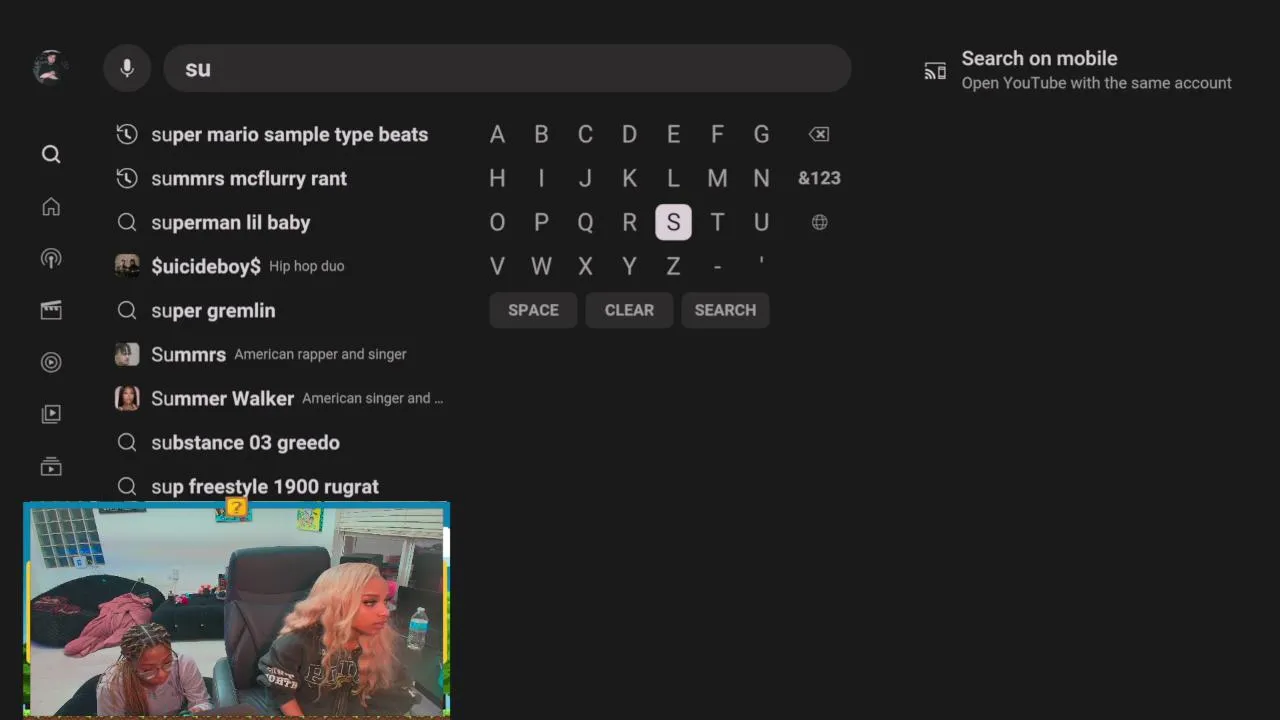Select the letter I key

click(x=541, y=178)
